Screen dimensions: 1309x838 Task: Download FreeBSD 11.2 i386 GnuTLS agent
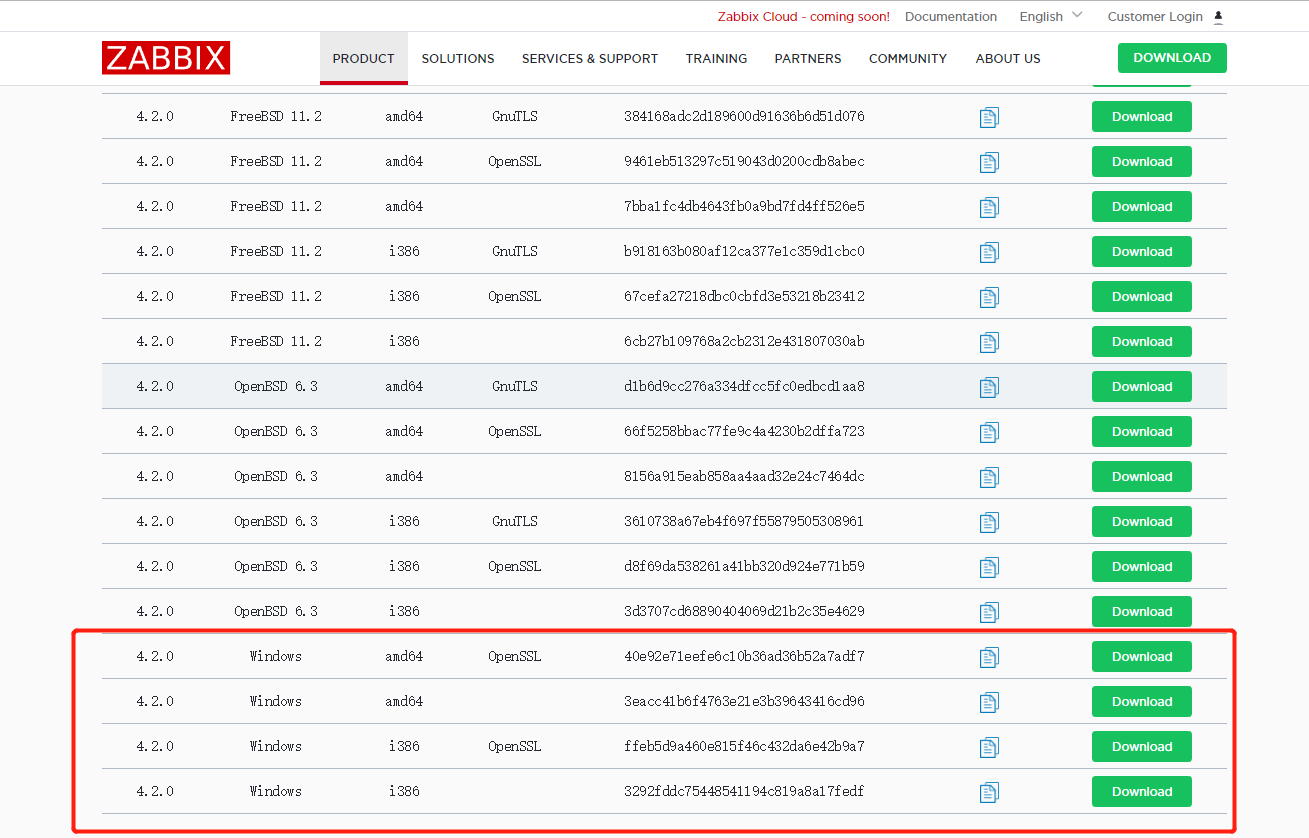(x=1142, y=251)
